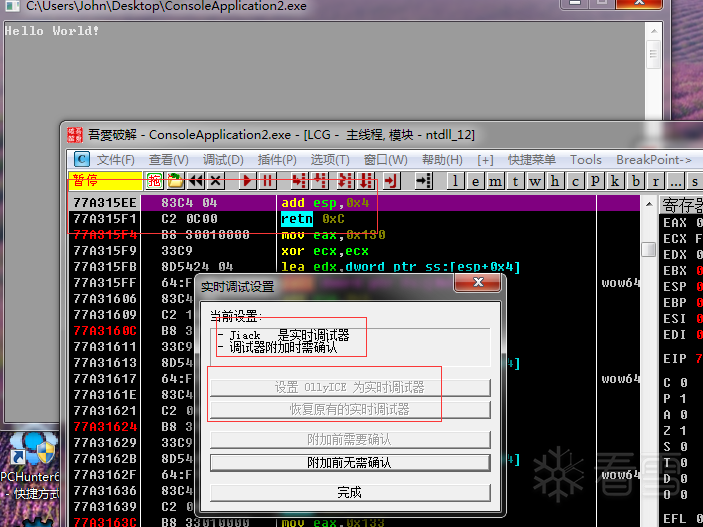The height and width of the screenshot is (527, 703).
Task: Select disassembly row at address 77A315EE
Action: 354,203
